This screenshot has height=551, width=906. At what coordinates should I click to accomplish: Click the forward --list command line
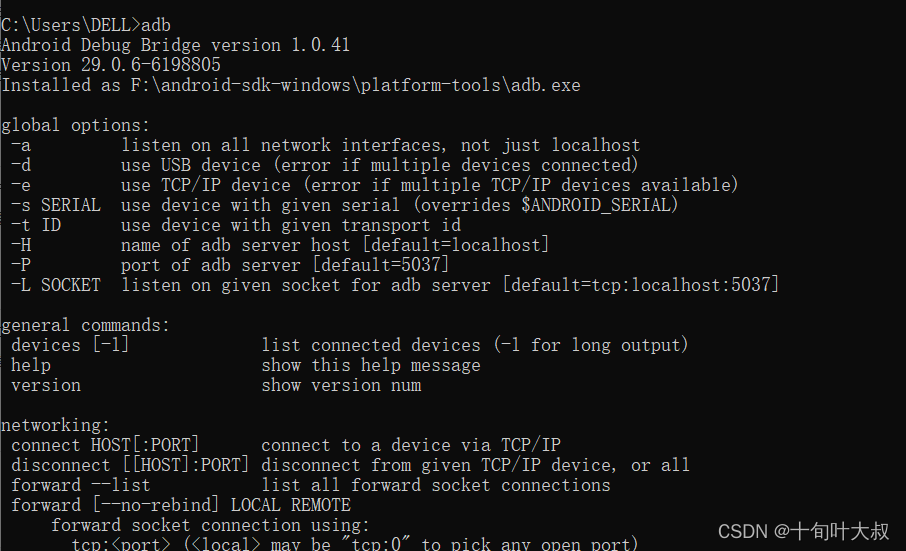point(311,485)
